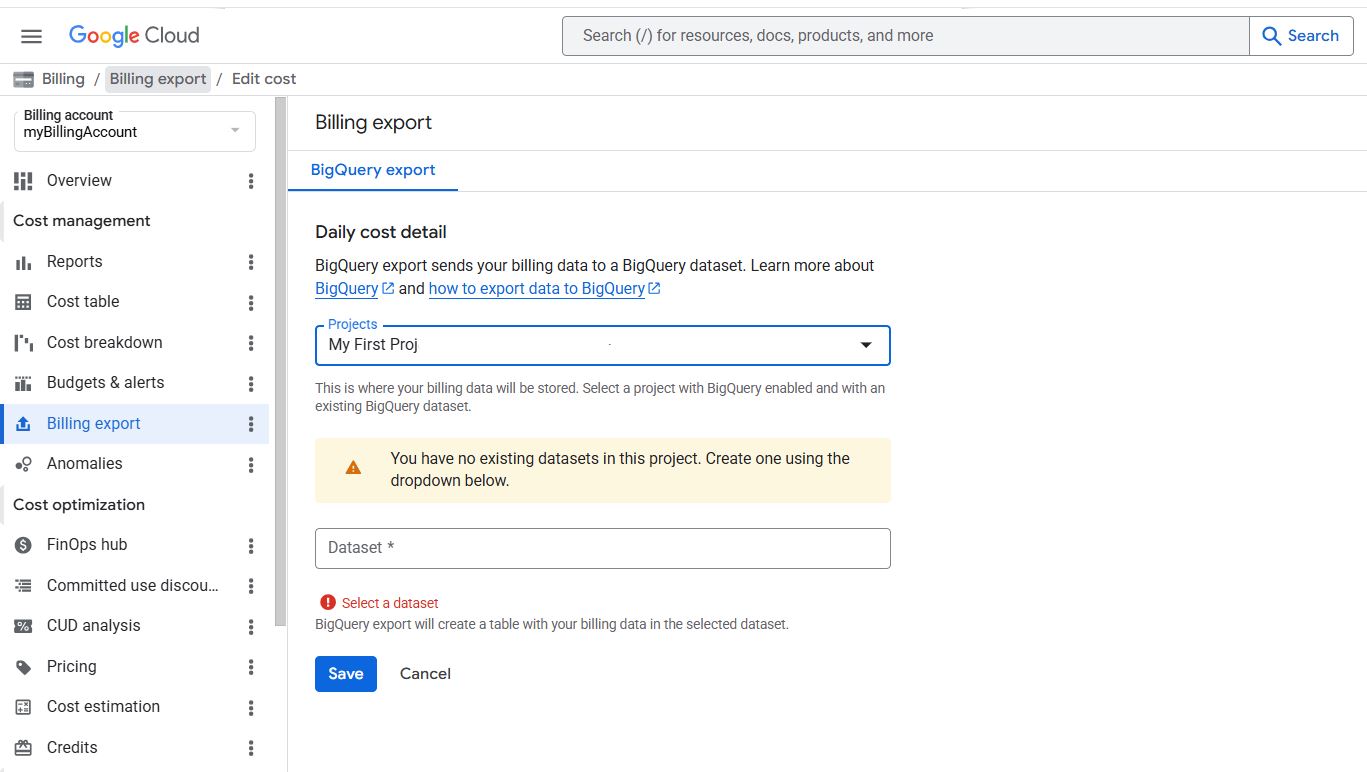Click the Search button
Image resolution: width=1367 pixels, height=772 pixels.
point(1301,36)
